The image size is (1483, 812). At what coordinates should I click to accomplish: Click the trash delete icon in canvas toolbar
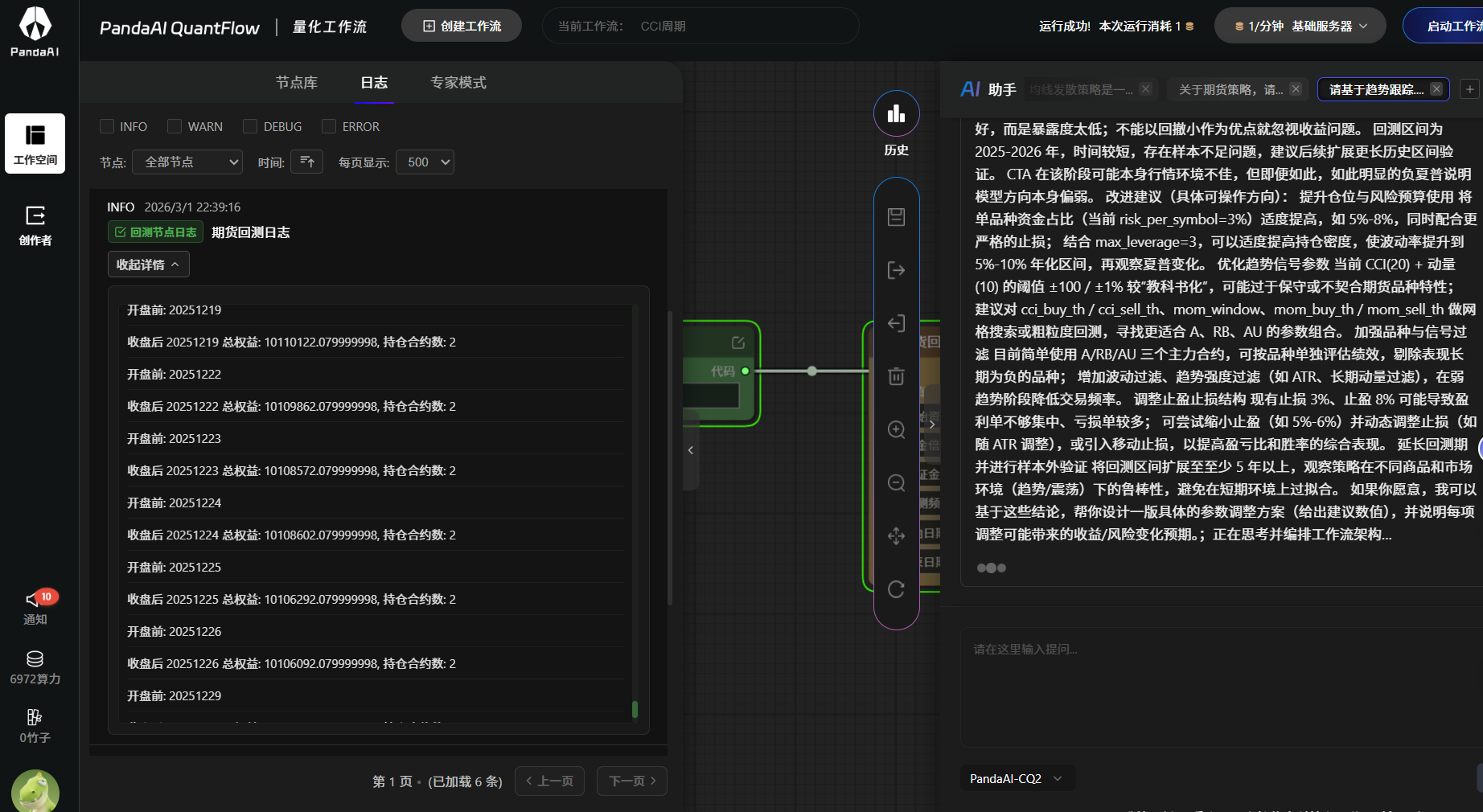coord(896,376)
